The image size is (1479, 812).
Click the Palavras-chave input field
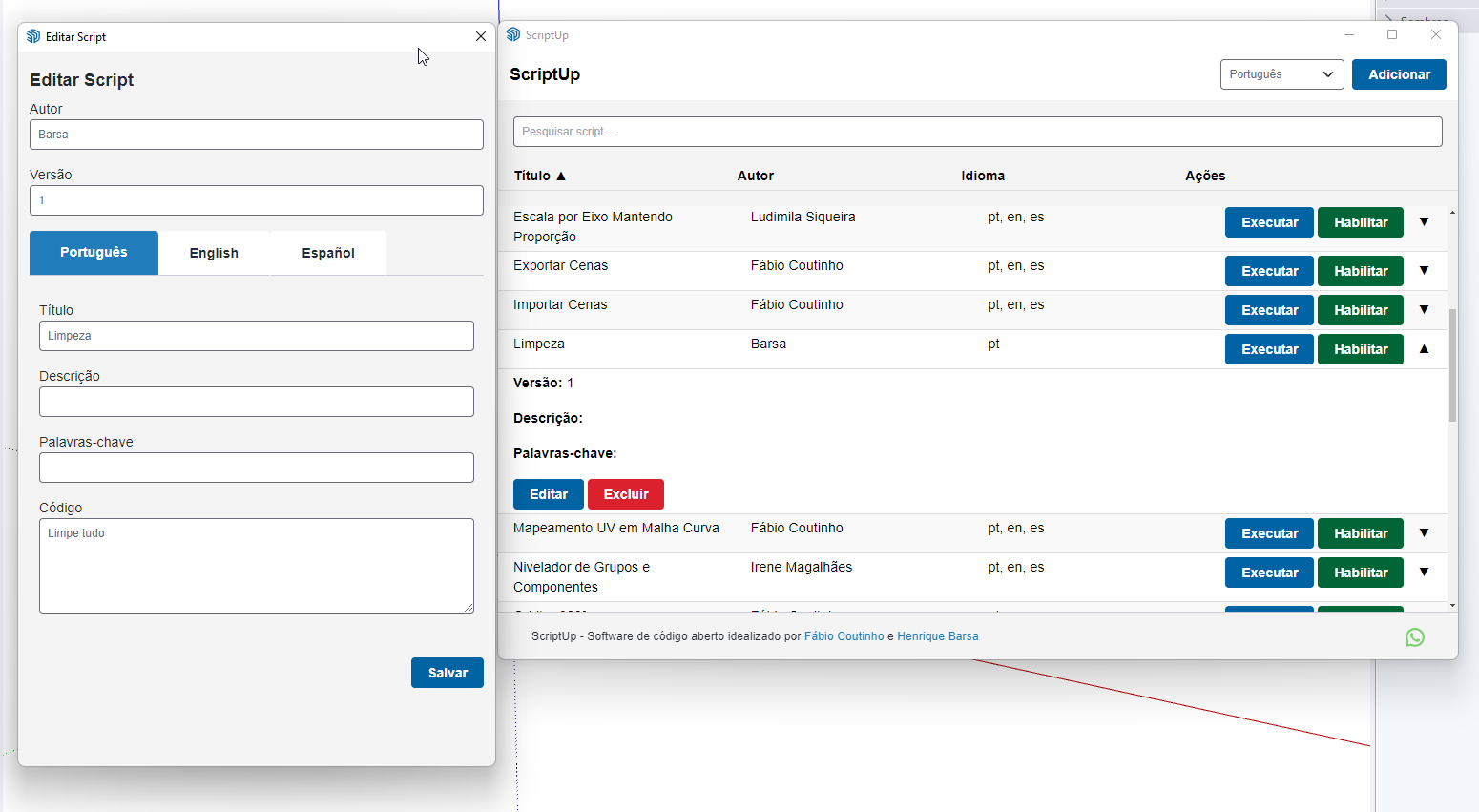(x=257, y=468)
